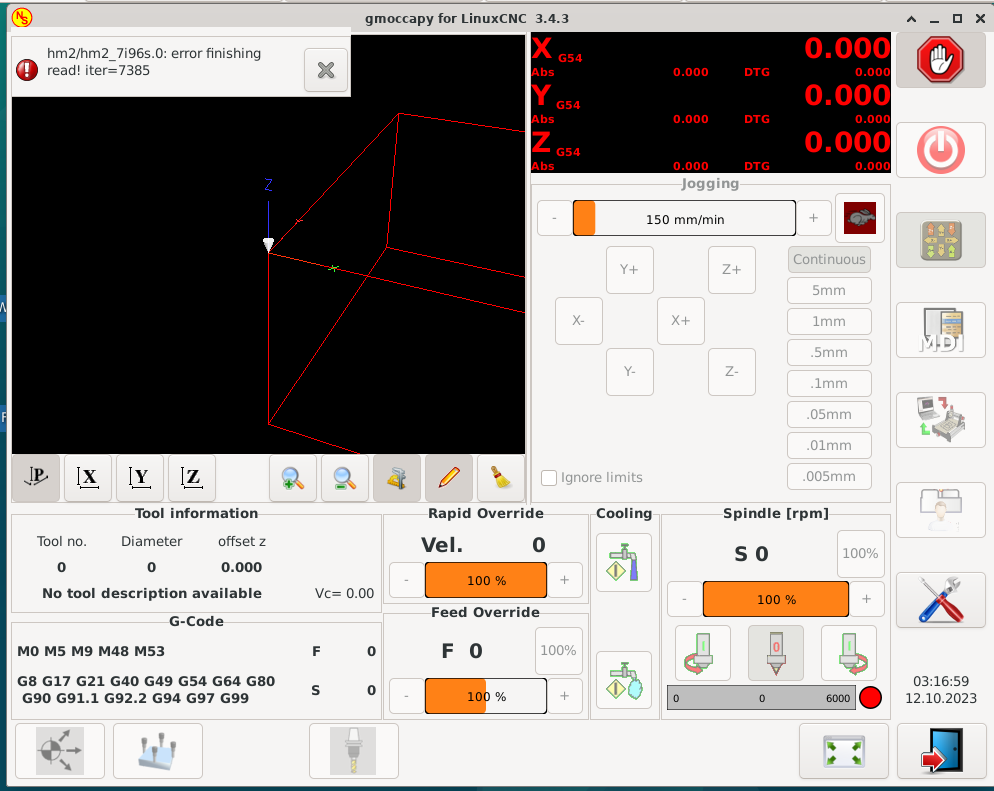Screen dimensions: 994x791
Task: Toggle fullscreen preview with green arrows
Action: pyautogui.click(x=844, y=751)
